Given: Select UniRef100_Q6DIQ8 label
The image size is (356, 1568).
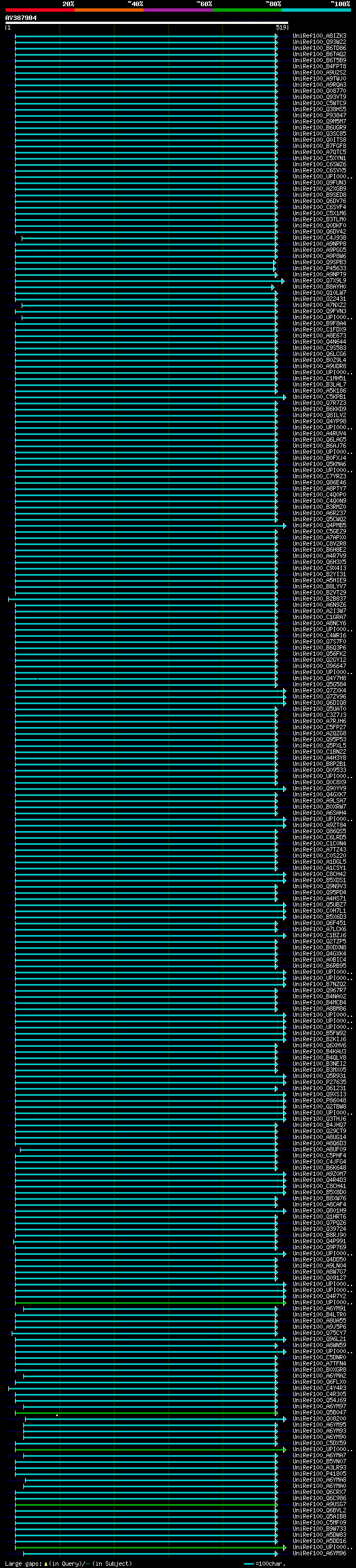Looking at the screenshot, I should pos(319,703).
